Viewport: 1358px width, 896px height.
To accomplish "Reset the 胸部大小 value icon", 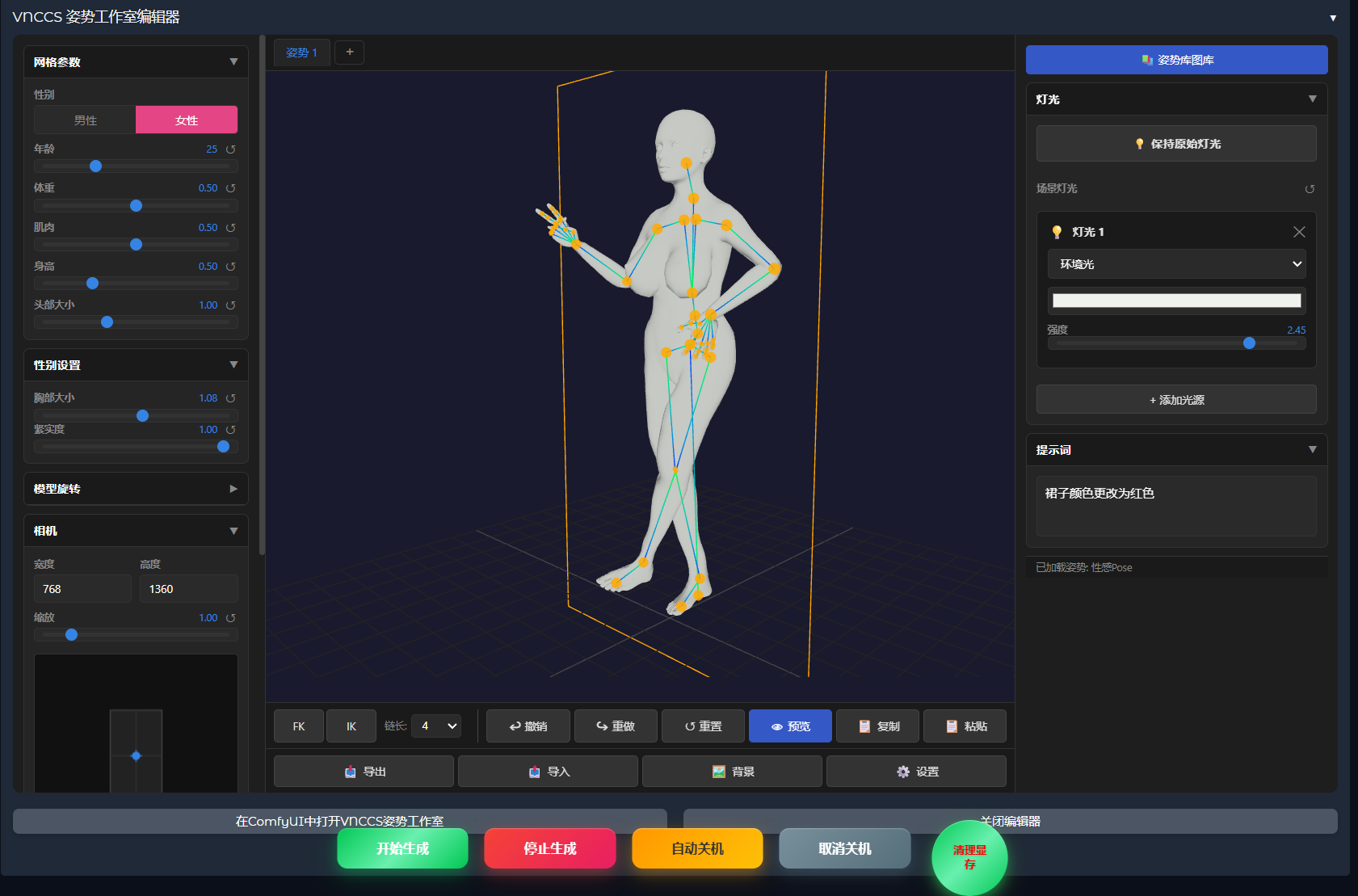I will tap(231, 398).
